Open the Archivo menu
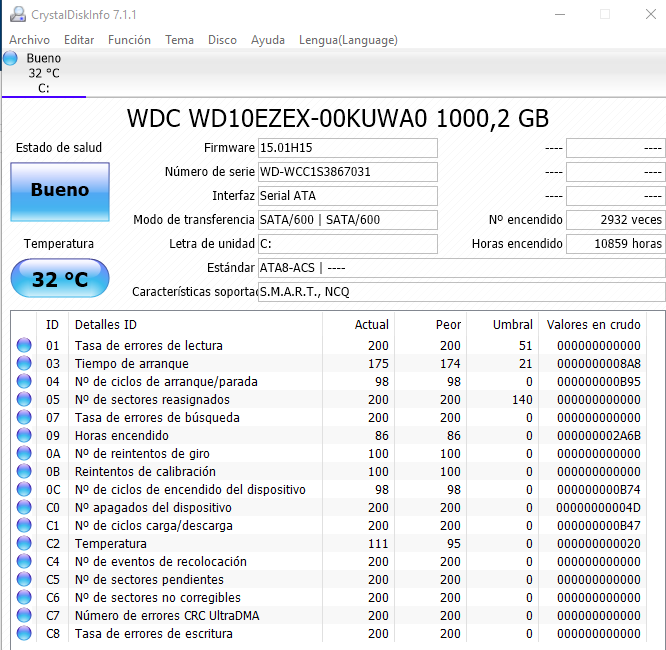666x650 pixels. tap(29, 40)
